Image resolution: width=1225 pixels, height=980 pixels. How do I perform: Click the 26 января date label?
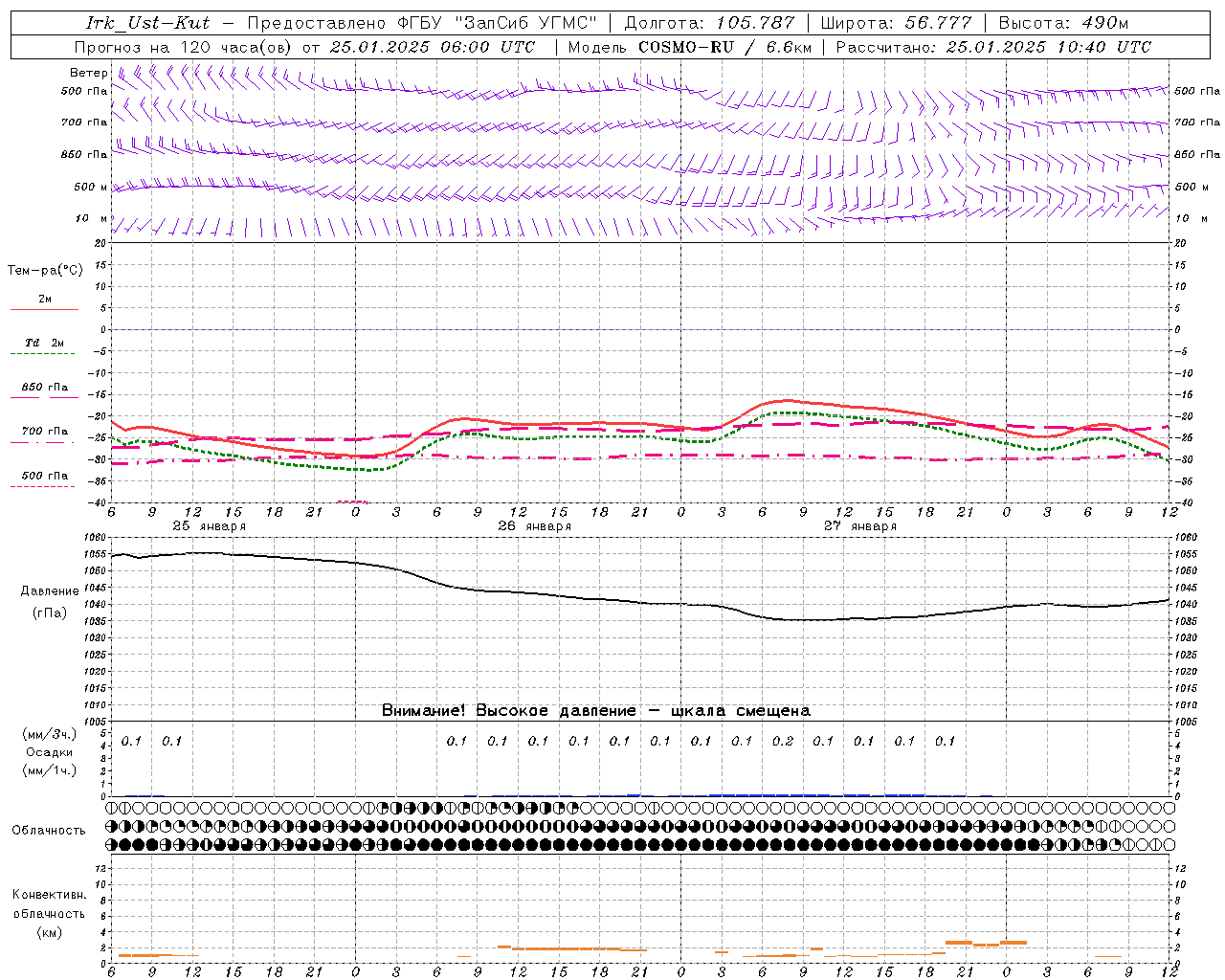[534, 526]
